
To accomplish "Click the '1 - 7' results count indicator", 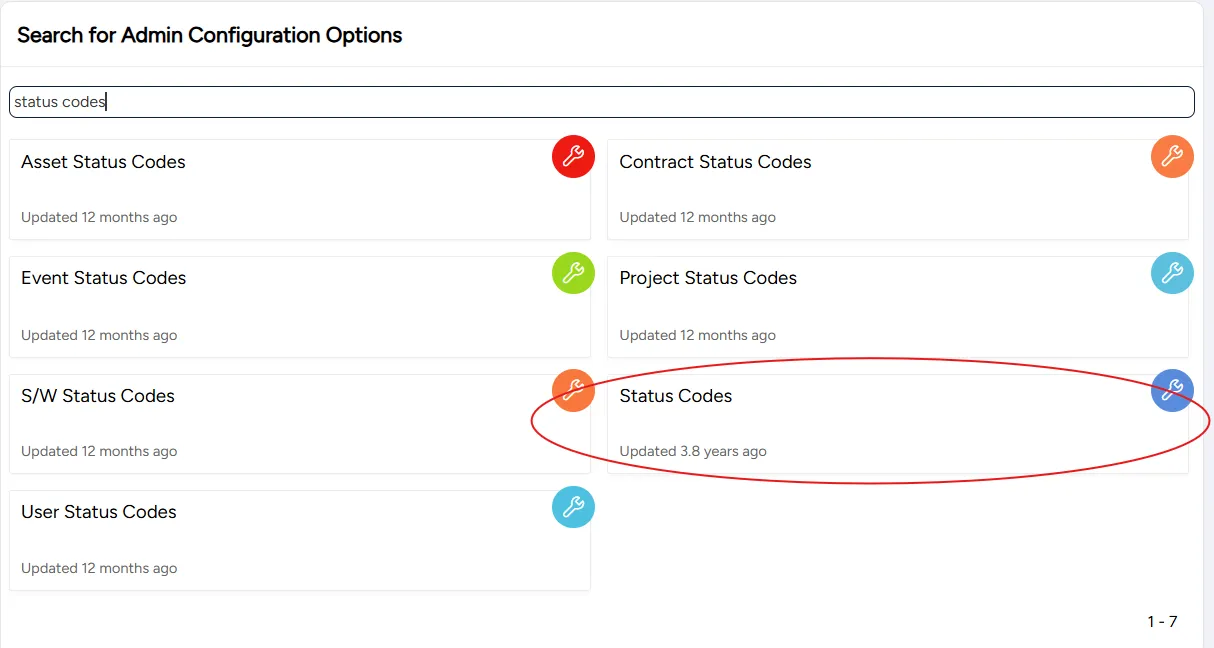I will 1162,622.
